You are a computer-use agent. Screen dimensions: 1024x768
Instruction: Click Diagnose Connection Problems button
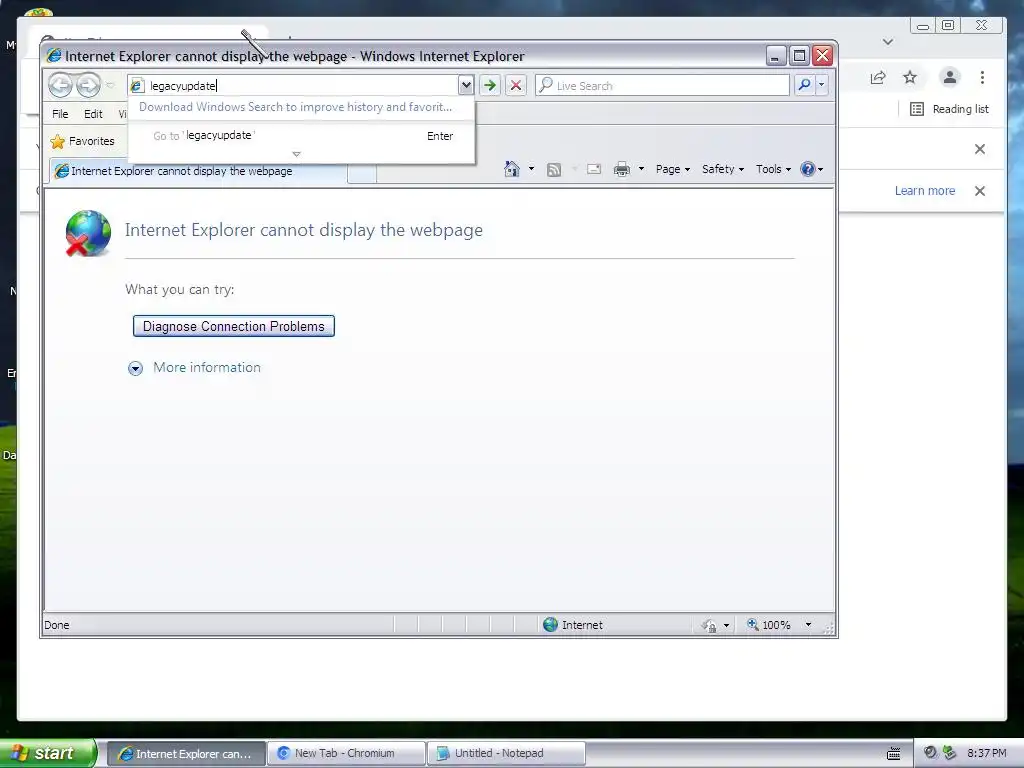click(x=234, y=326)
